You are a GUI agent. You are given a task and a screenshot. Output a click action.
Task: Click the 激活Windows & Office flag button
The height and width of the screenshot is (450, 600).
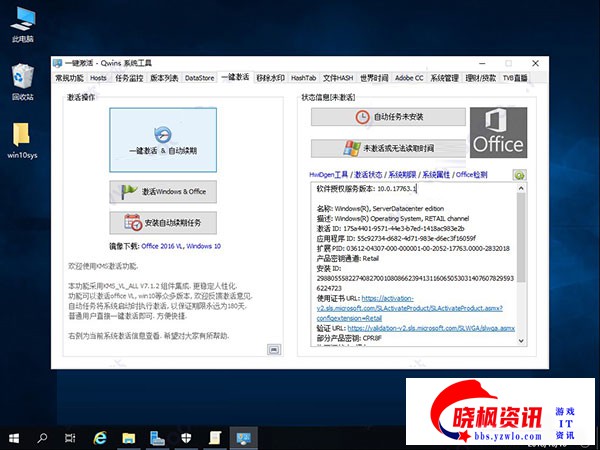click(162, 191)
